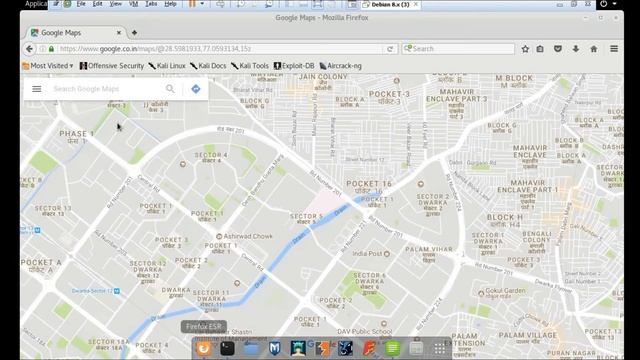Expand the dropdown arrow beside pause button
The image size is (640, 360).
click(x=202, y=4)
